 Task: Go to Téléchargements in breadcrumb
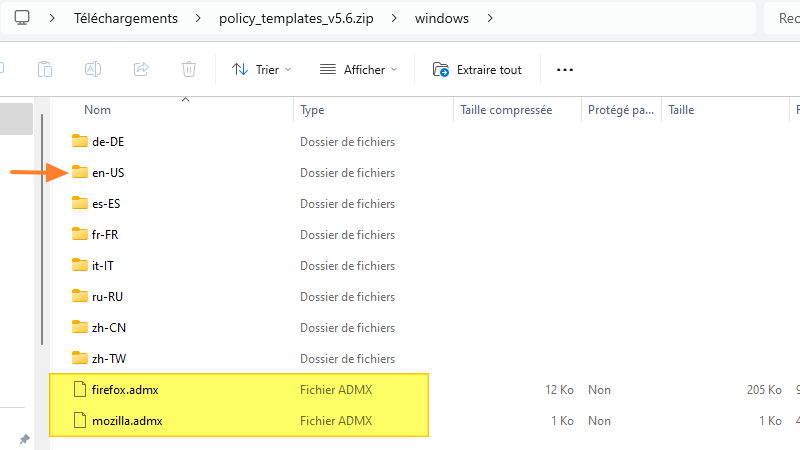126,18
